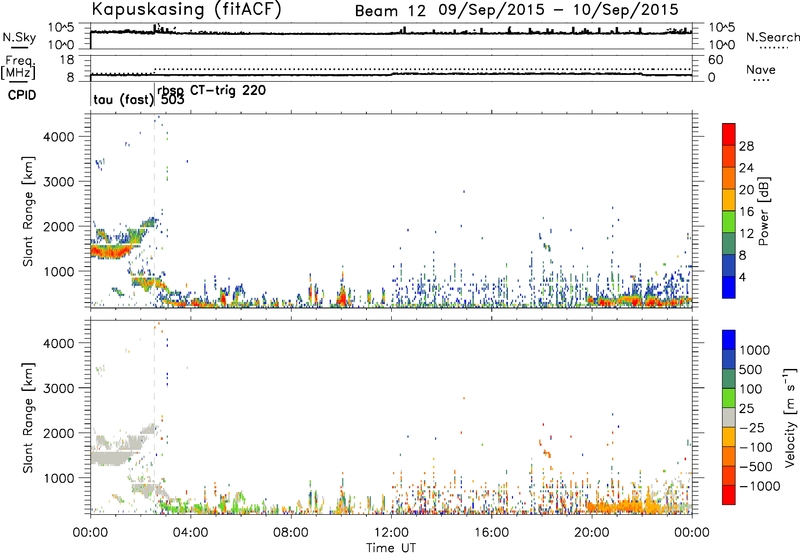Select the "Freq. [MHz]" axis label
Screen dimensions: 800x554
(x=19, y=67)
